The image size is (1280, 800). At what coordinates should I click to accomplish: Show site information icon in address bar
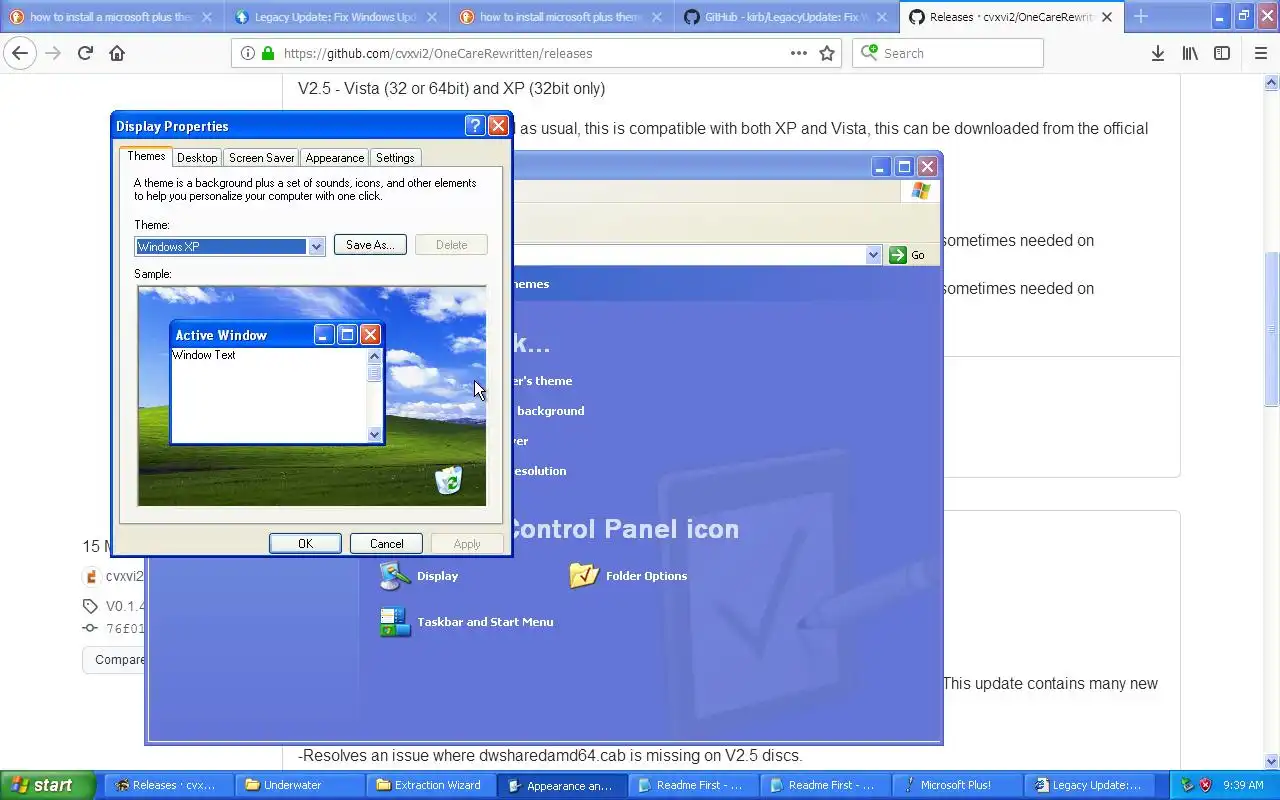(x=248, y=54)
